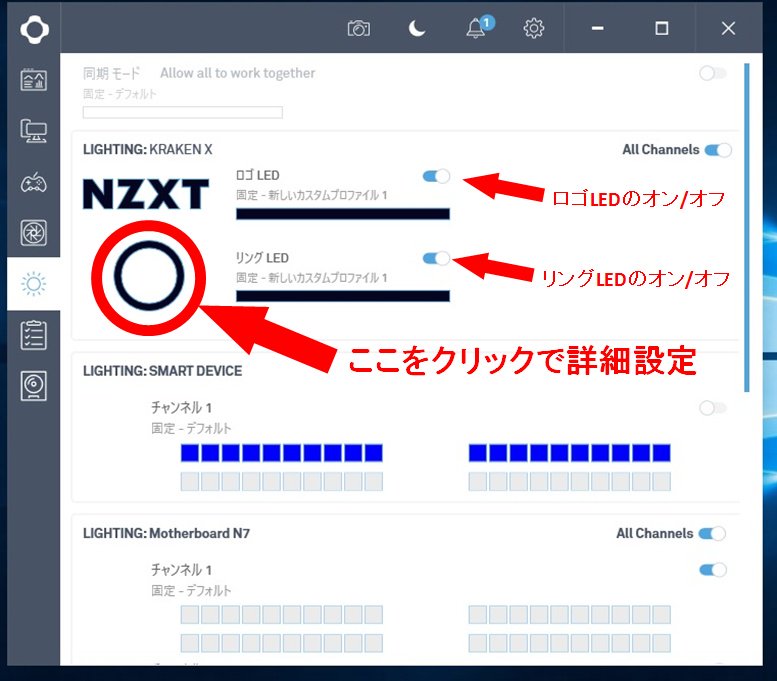Open the clipboard checklist sidebar icon
Viewport: 777px width, 681px height.
(34, 335)
